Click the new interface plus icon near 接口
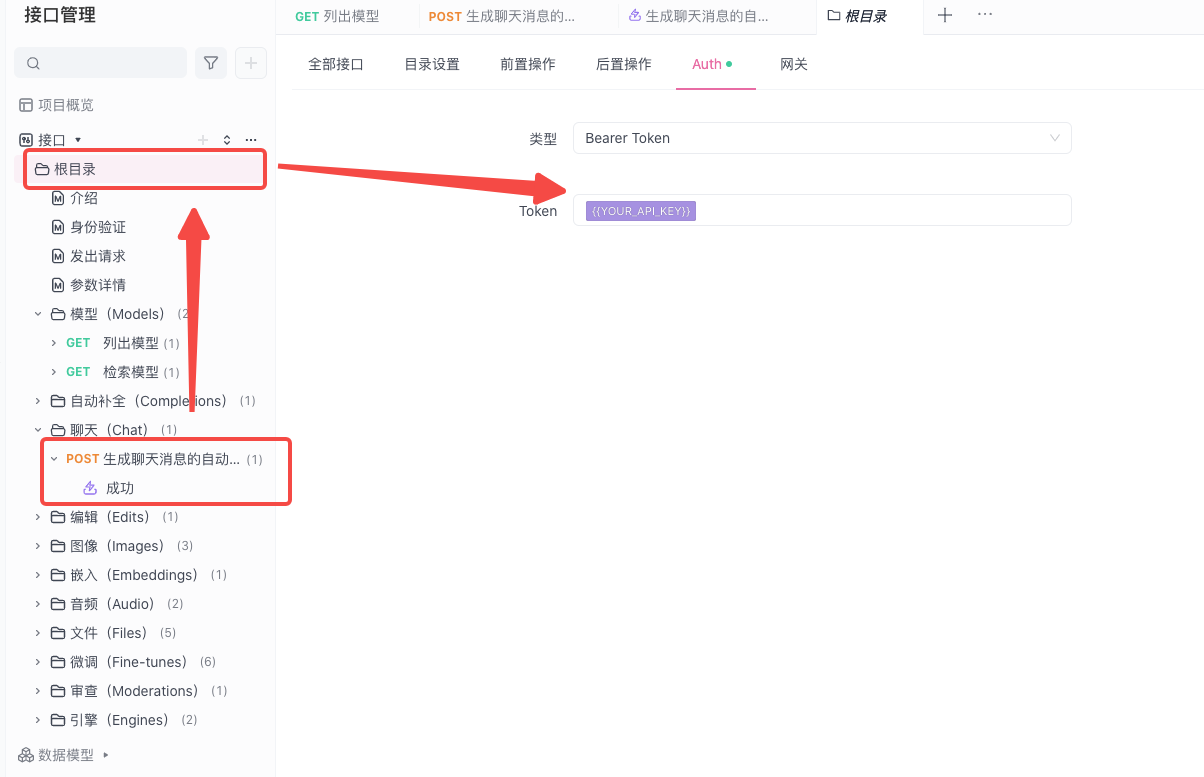 (x=201, y=139)
